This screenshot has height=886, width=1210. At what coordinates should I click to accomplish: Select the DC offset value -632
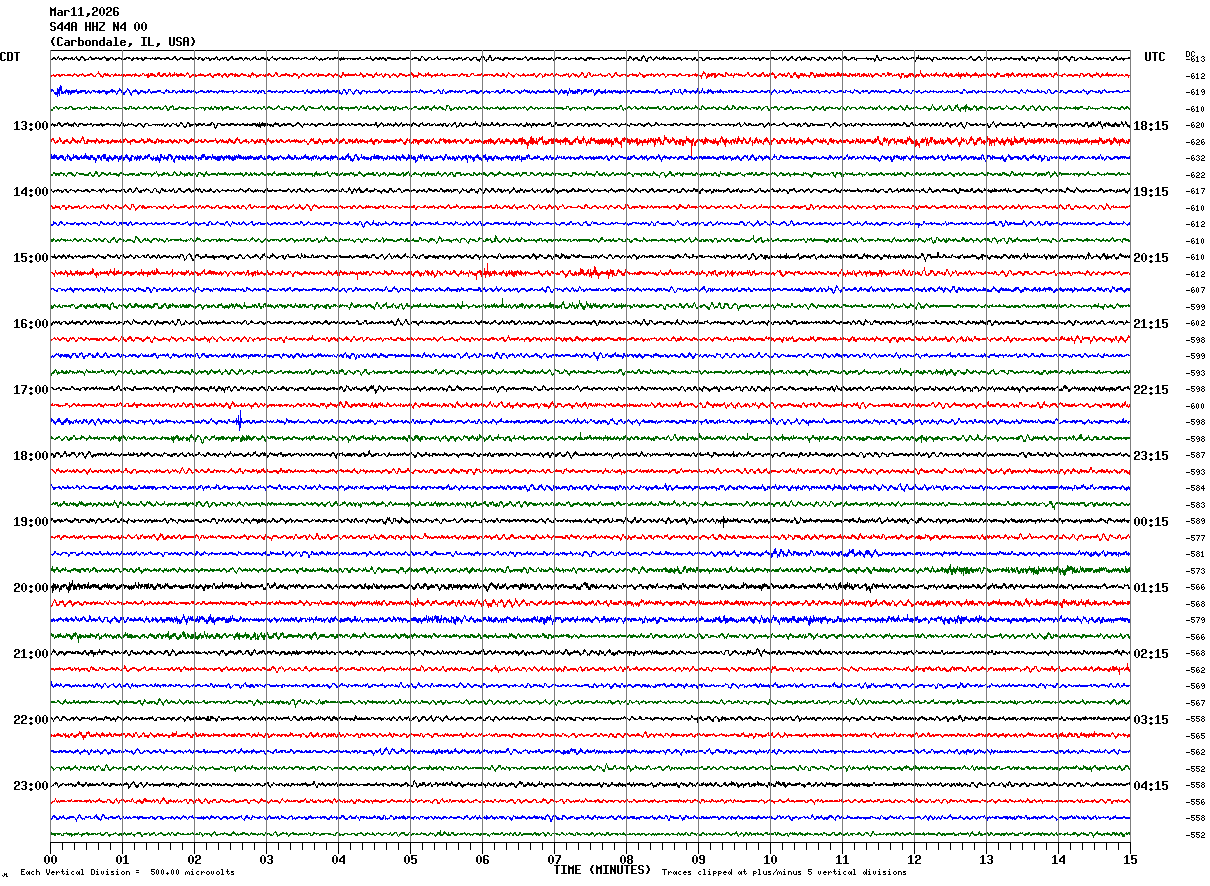click(1195, 159)
